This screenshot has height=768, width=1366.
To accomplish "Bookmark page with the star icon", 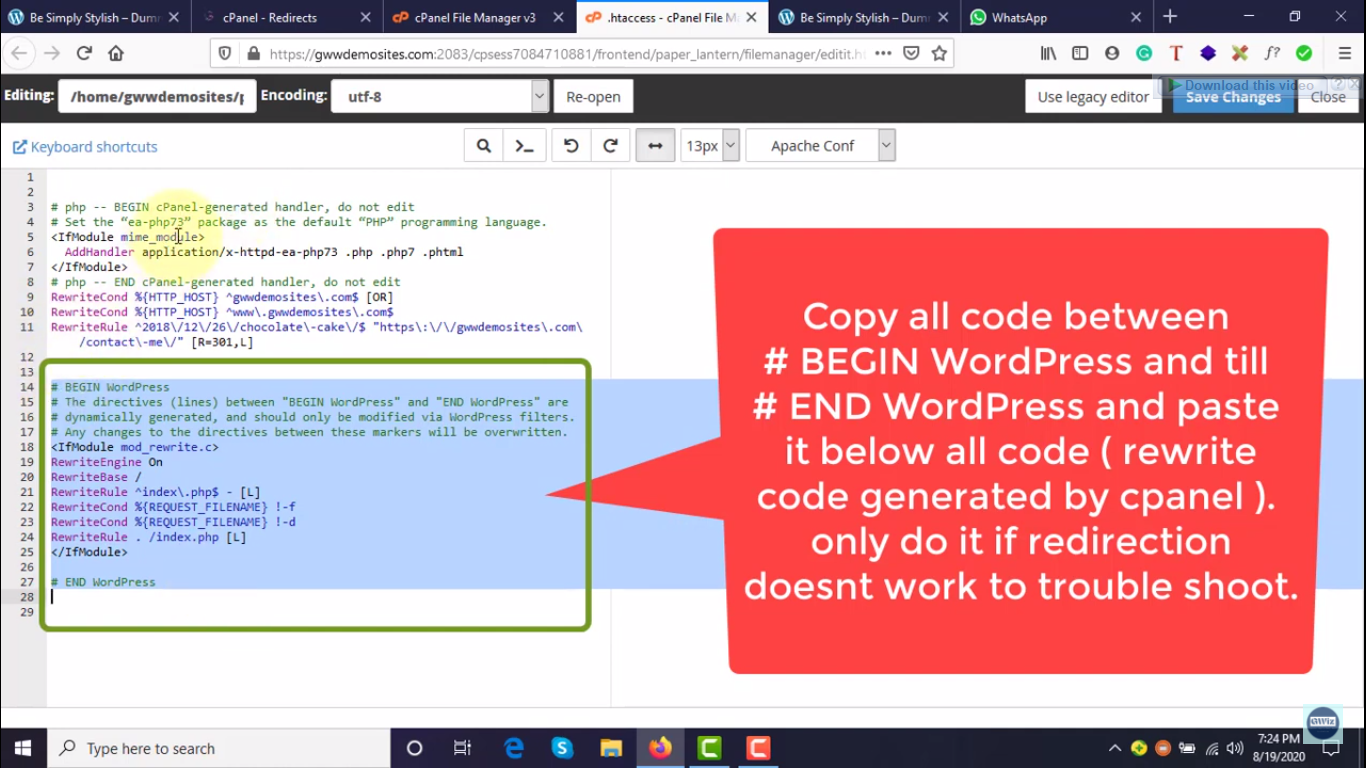I will 939,54.
